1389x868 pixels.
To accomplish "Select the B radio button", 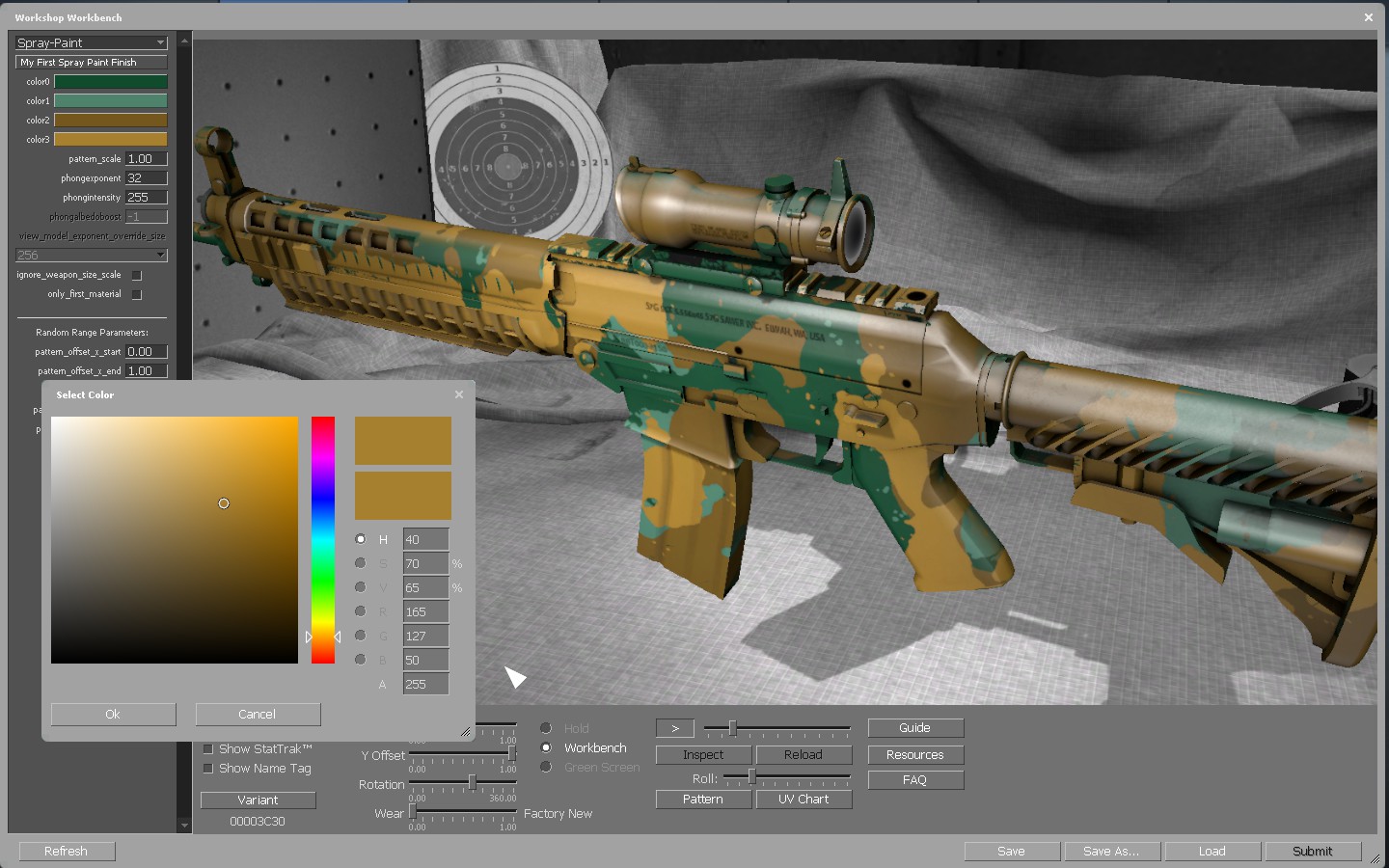I will 361,660.
